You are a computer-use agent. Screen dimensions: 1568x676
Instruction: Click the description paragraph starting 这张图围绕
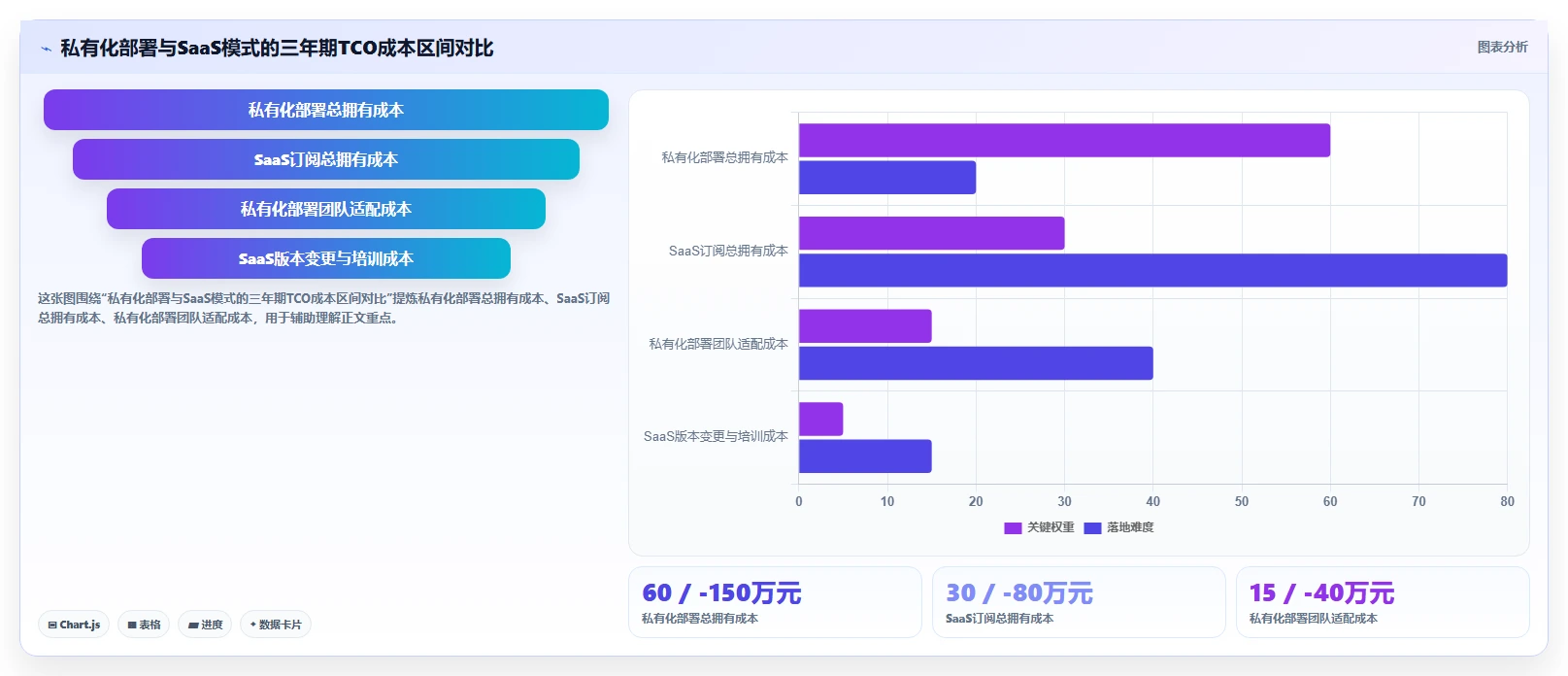click(324, 308)
